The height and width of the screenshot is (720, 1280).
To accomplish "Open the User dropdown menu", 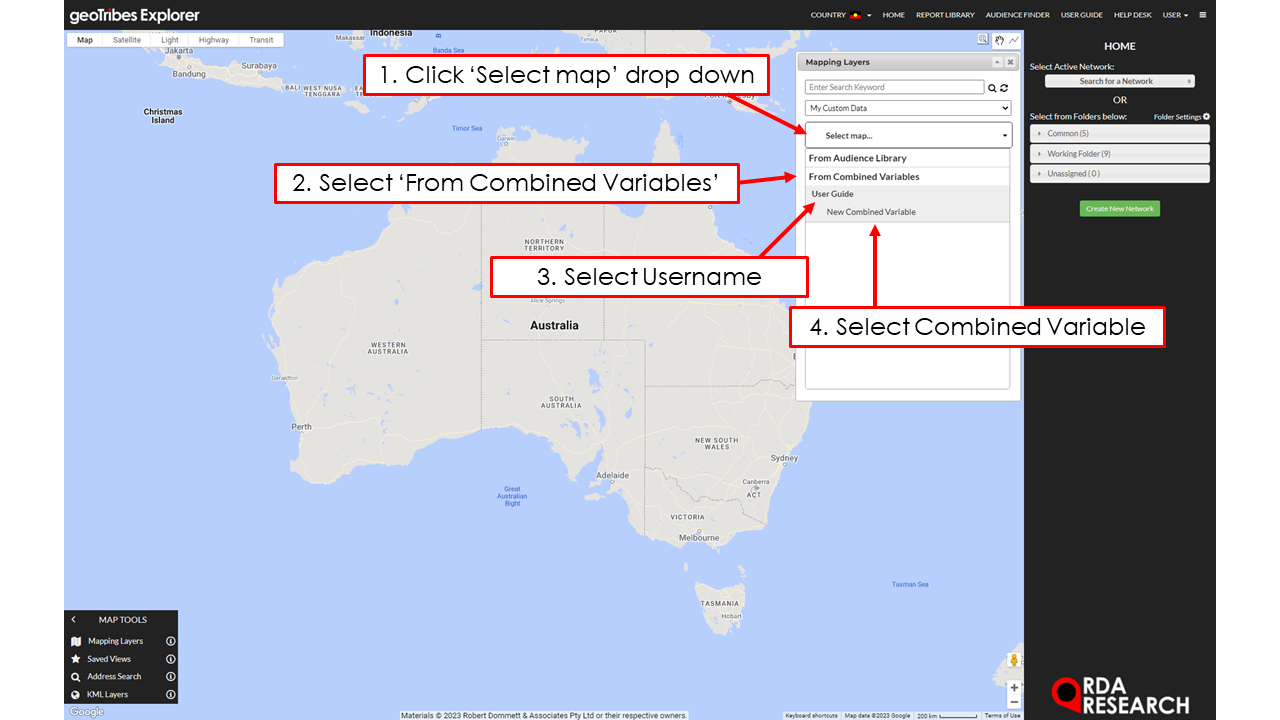I will (1175, 15).
